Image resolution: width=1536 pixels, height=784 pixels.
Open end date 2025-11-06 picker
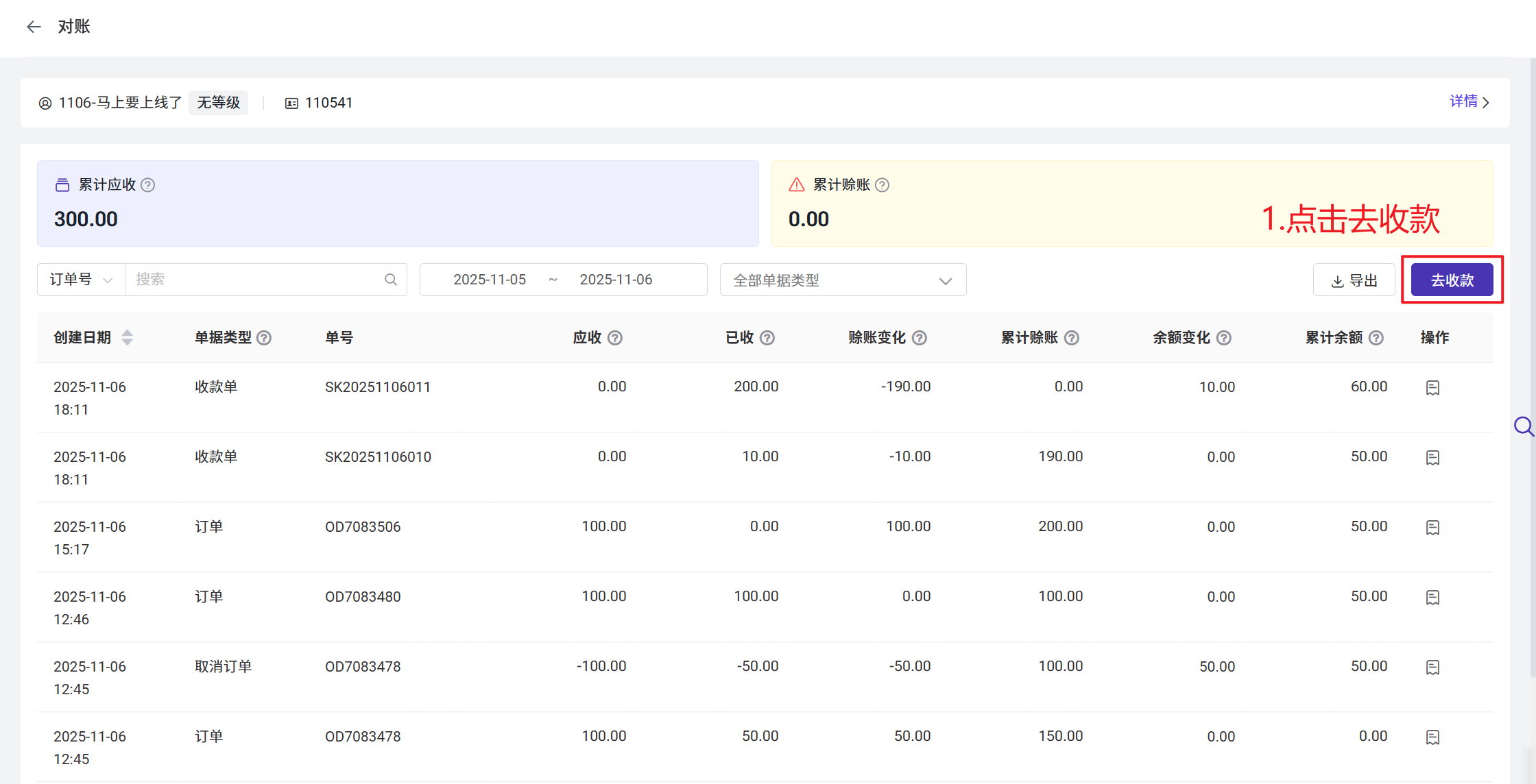[x=615, y=280]
